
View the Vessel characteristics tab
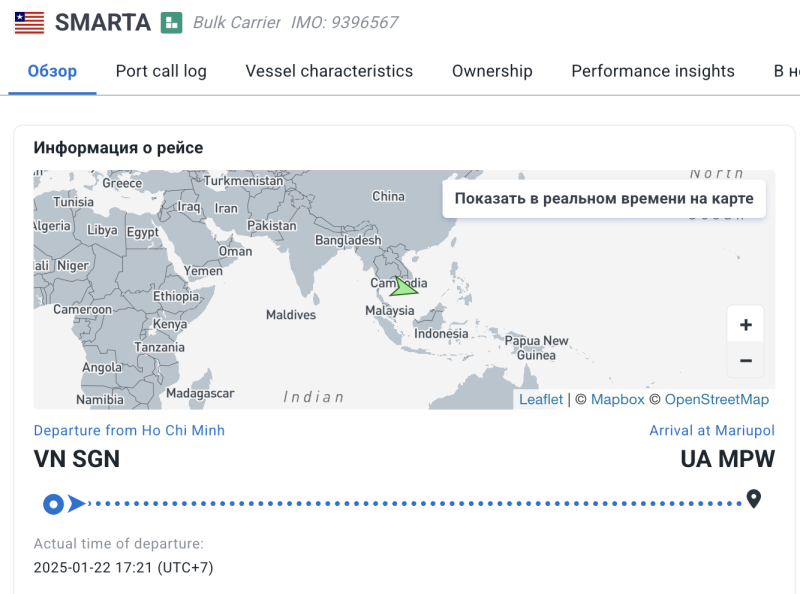(x=329, y=71)
